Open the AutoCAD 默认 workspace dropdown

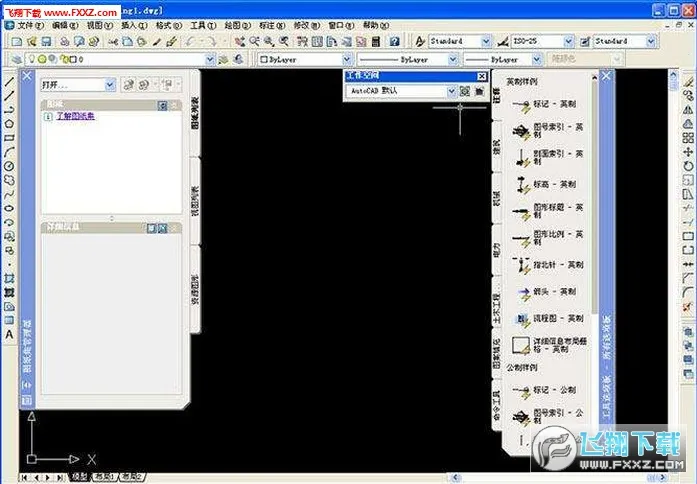pyautogui.click(x=452, y=91)
